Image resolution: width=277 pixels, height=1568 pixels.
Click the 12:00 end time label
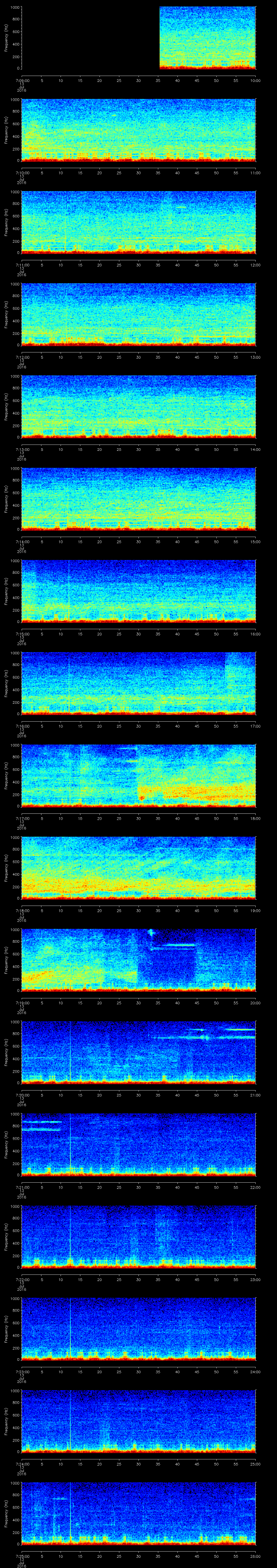(256, 265)
